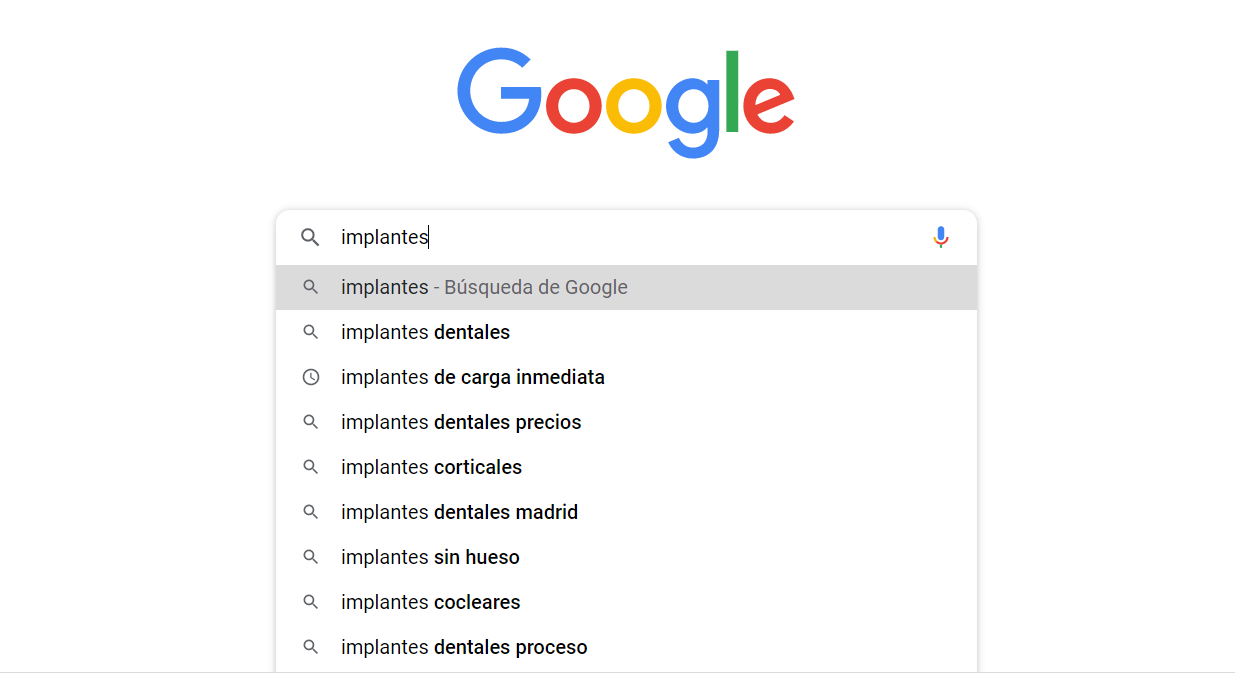Image resolution: width=1235 pixels, height=673 pixels.
Task: Select the "implantes - Búsqueda de Google" suggestion
Action: point(484,288)
